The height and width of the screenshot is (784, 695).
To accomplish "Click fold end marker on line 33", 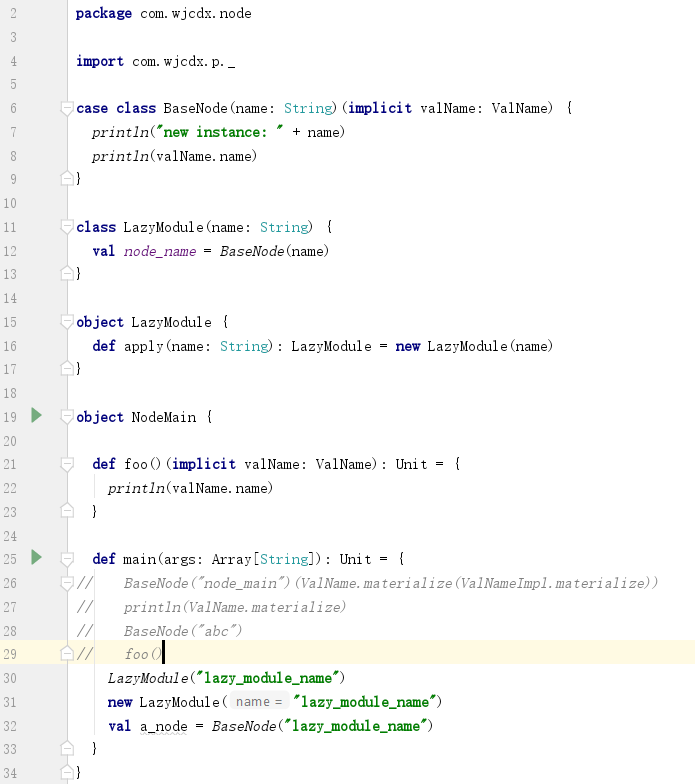I will pos(66,748).
